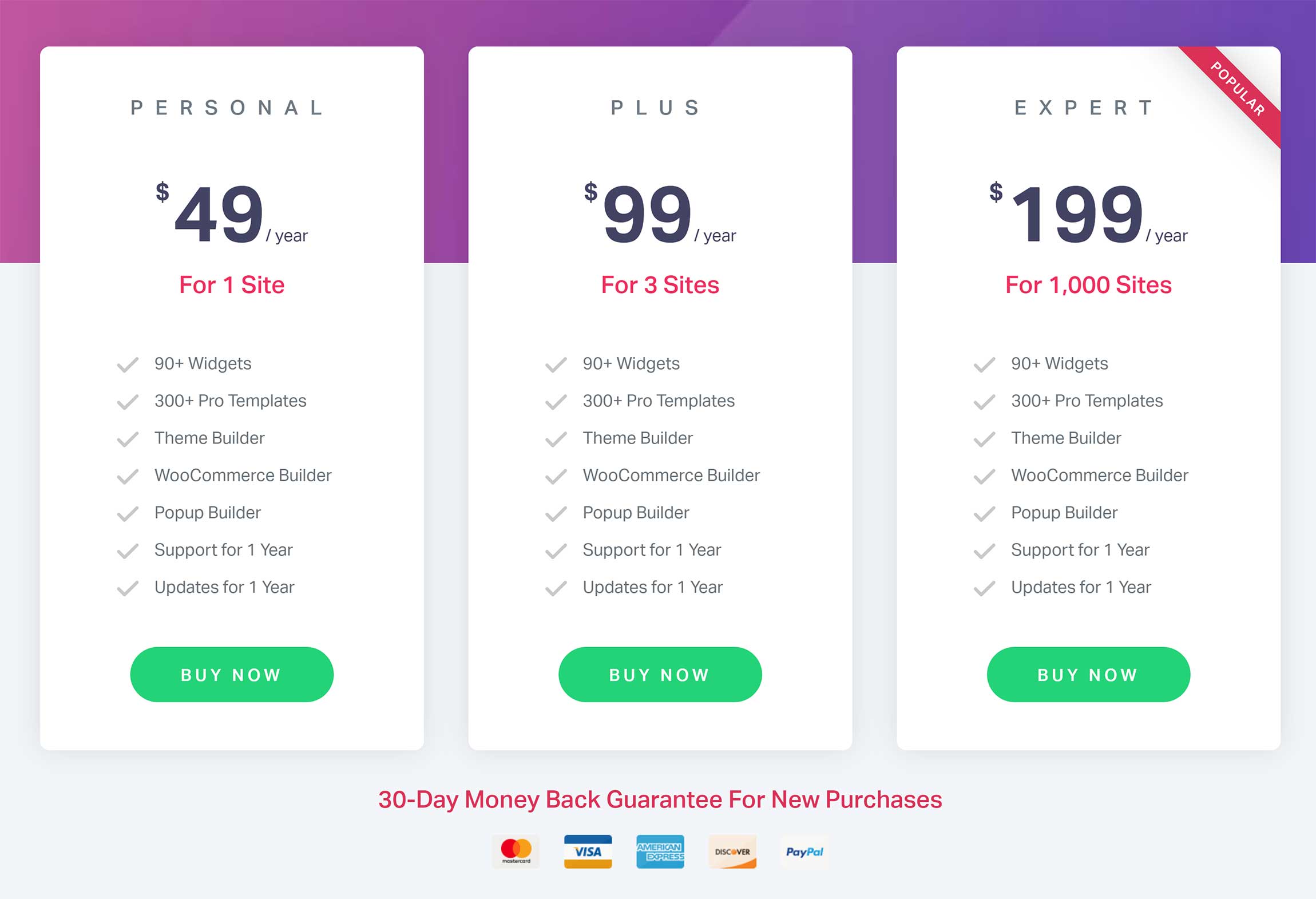The image size is (1316, 899).
Task: Click checkmark beside Plus plan's Theme Builder
Action: tap(556, 439)
